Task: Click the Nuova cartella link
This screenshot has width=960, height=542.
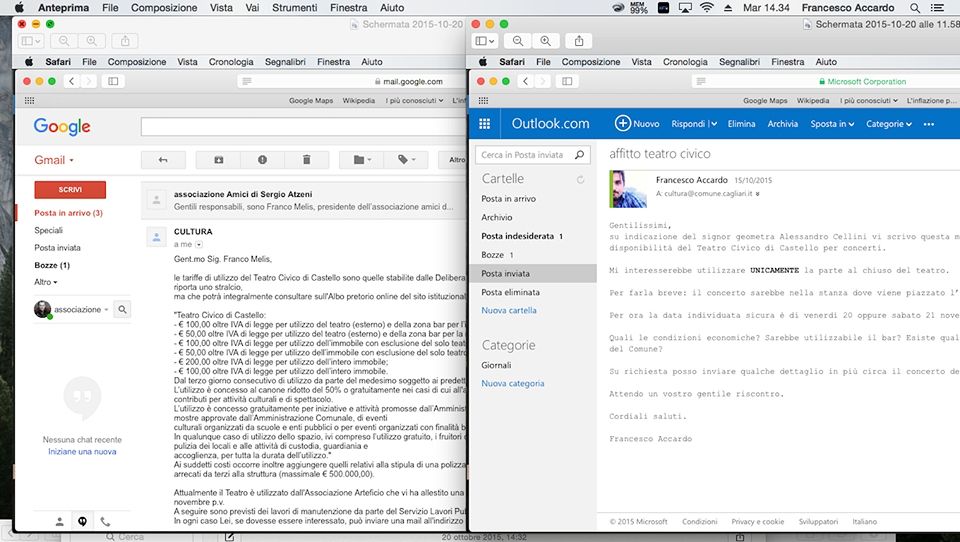Action: pyautogui.click(x=509, y=311)
